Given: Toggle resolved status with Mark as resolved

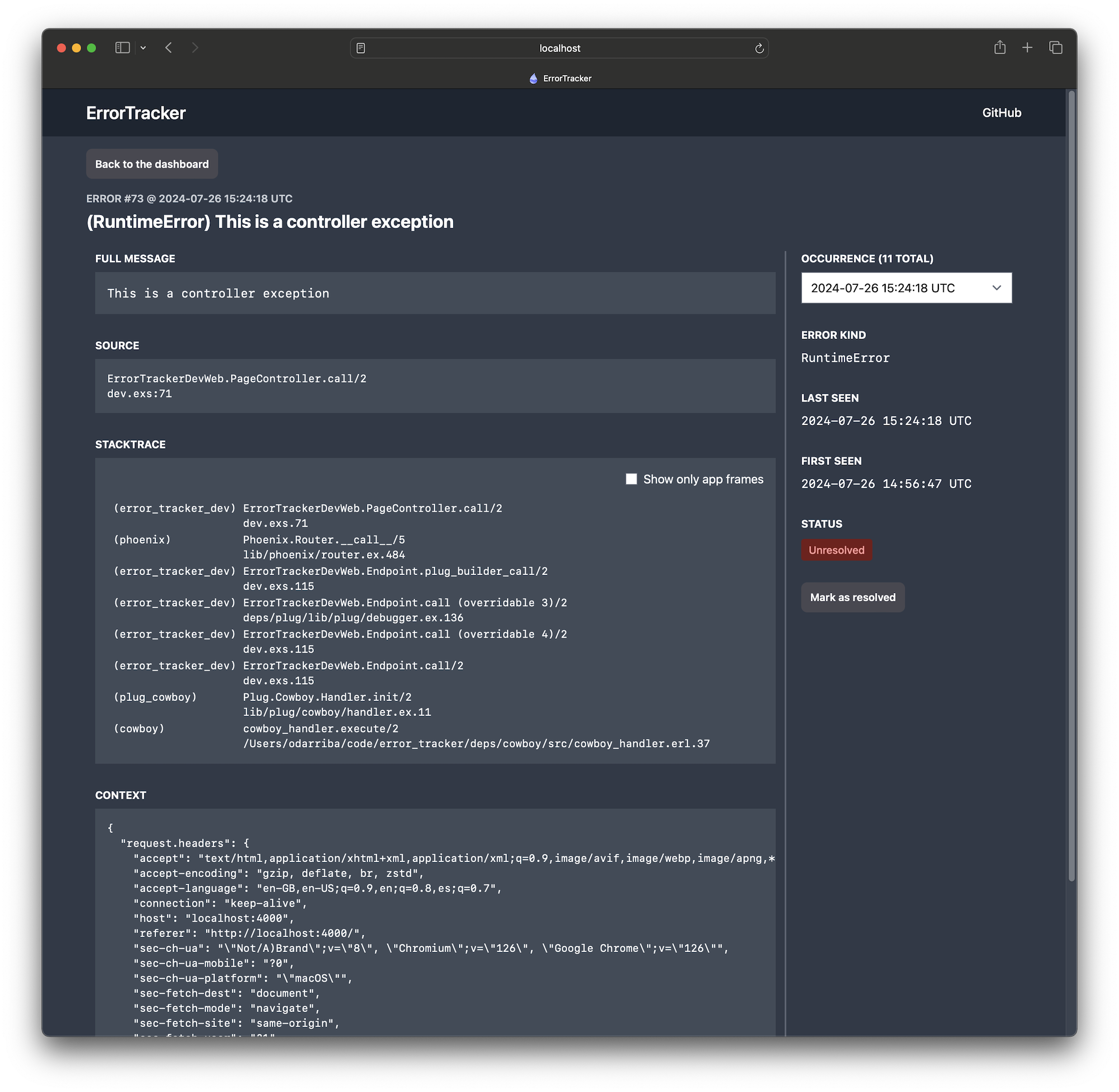Looking at the screenshot, I should point(852,596).
